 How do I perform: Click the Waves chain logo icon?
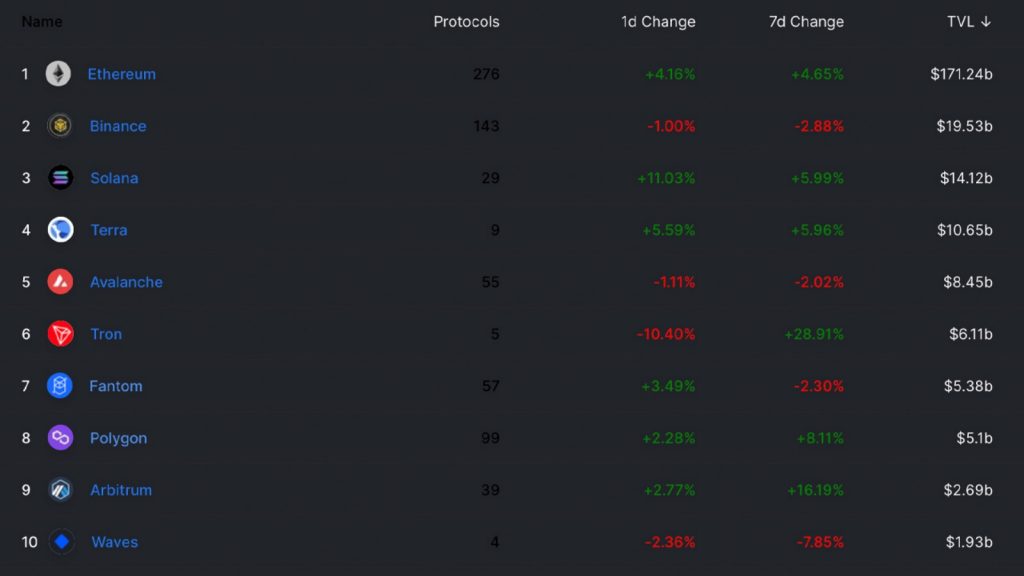coord(62,542)
